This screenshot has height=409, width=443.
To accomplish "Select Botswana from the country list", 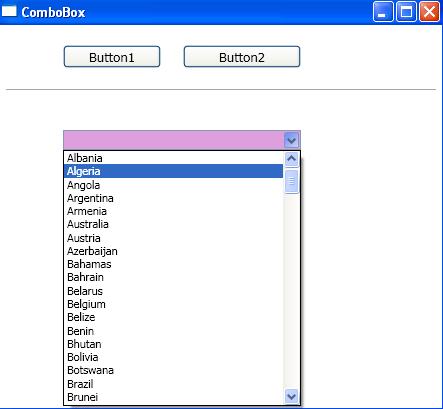I will [x=173, y=370].
